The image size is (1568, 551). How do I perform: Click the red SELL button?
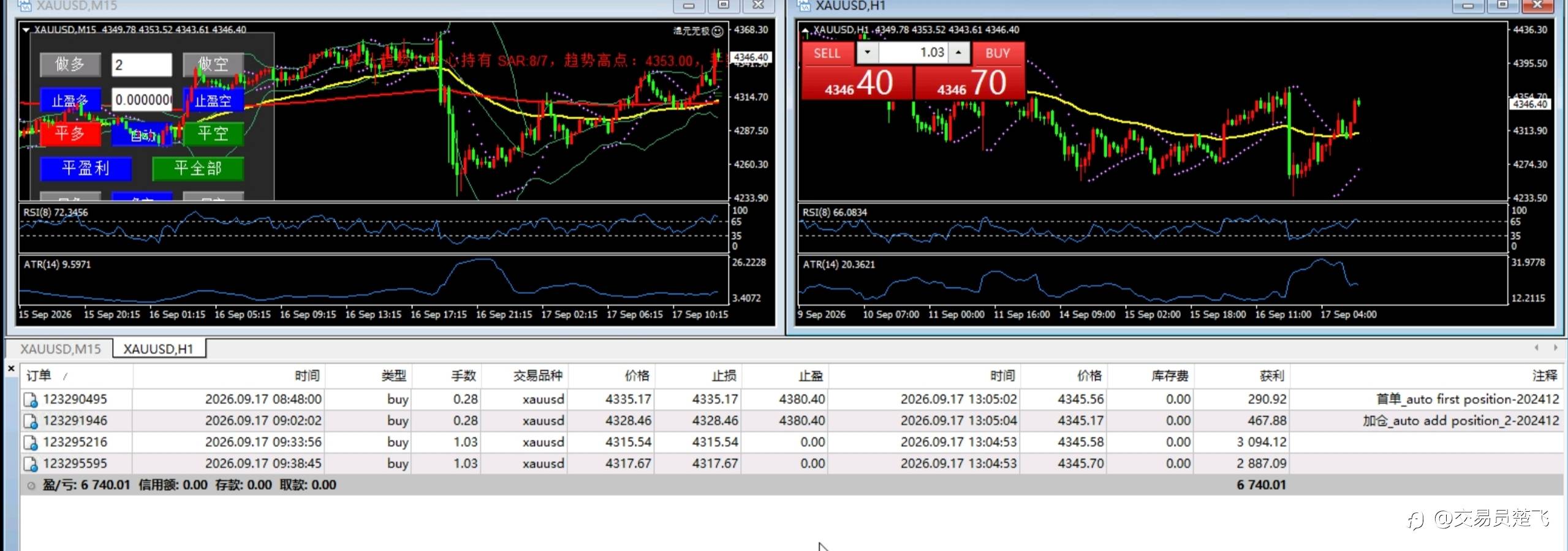point(827,53)
